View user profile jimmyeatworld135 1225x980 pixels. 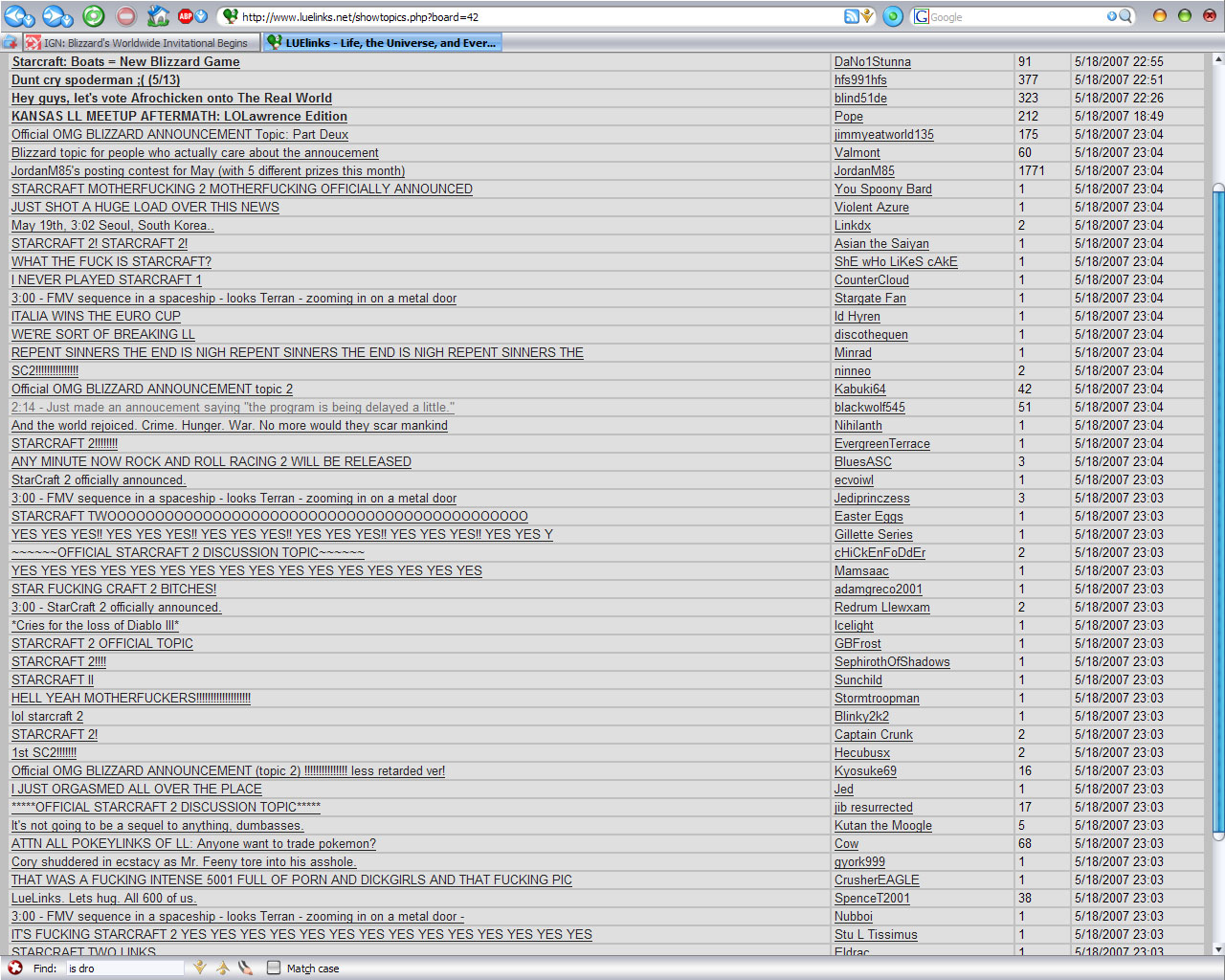pos(883,134)
